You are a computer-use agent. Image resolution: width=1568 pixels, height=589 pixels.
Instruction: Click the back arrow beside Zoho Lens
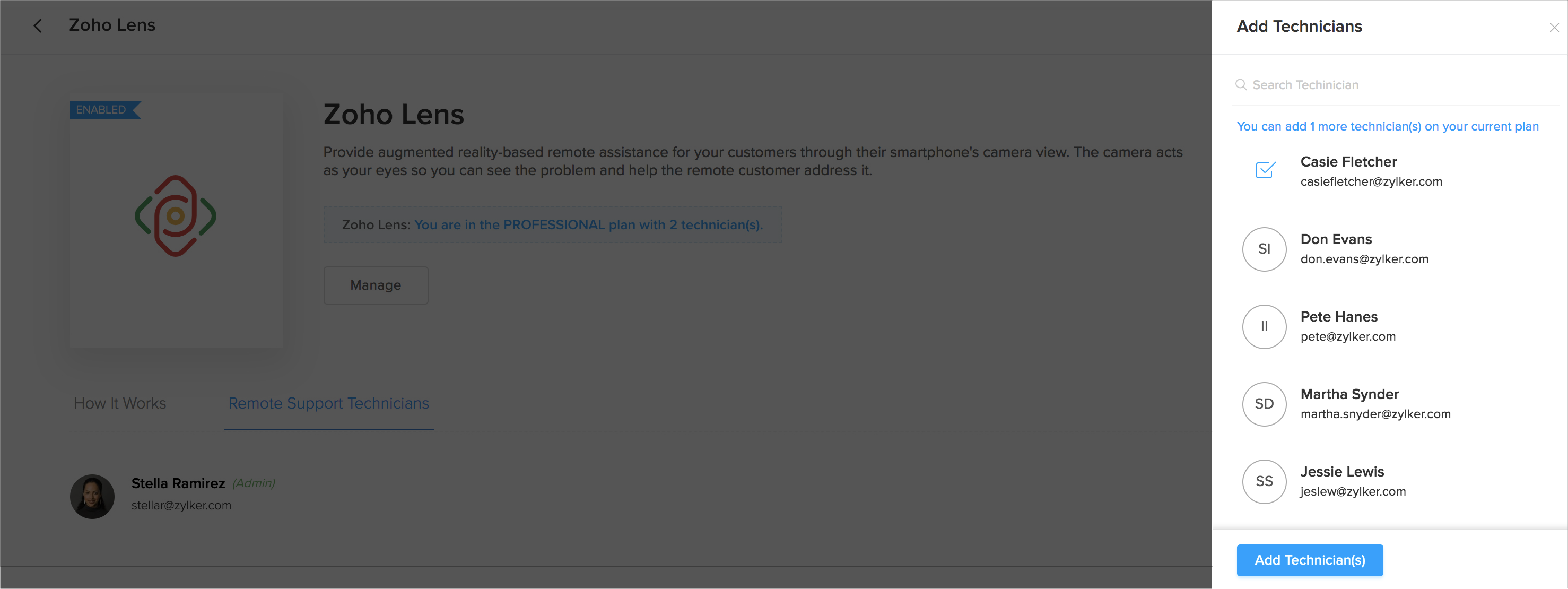tap(38, 25)
